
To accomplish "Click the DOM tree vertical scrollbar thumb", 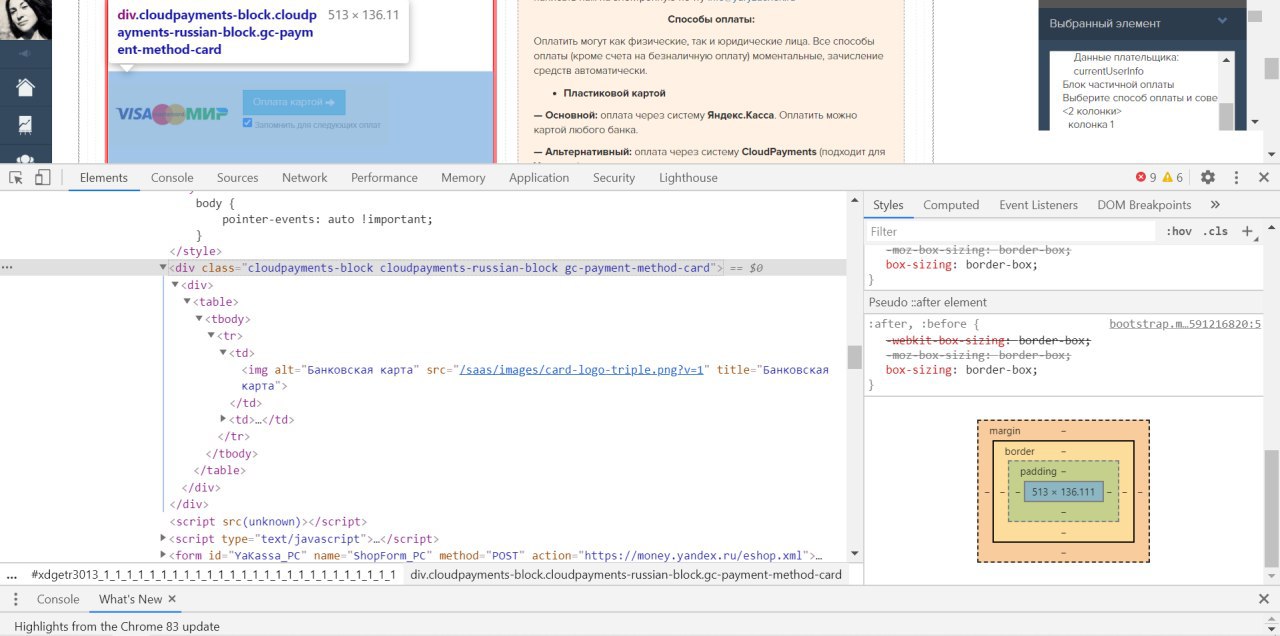I will pyautogui.click(x=854, y=357).
